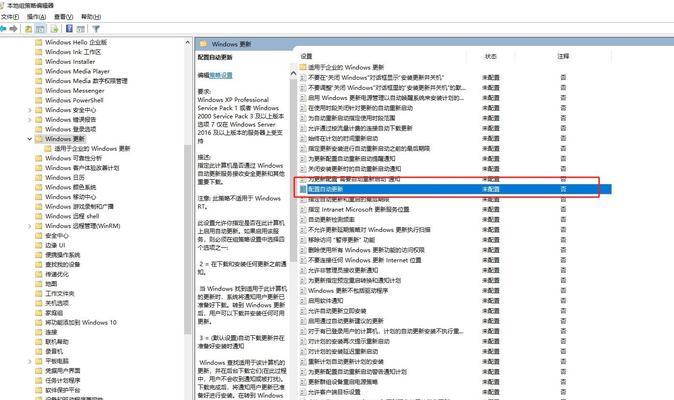Click 未配置 status of 配置自动更新 row
Image resolution: width=674 pixels, height=400 pixels.
tap(490, 189)
